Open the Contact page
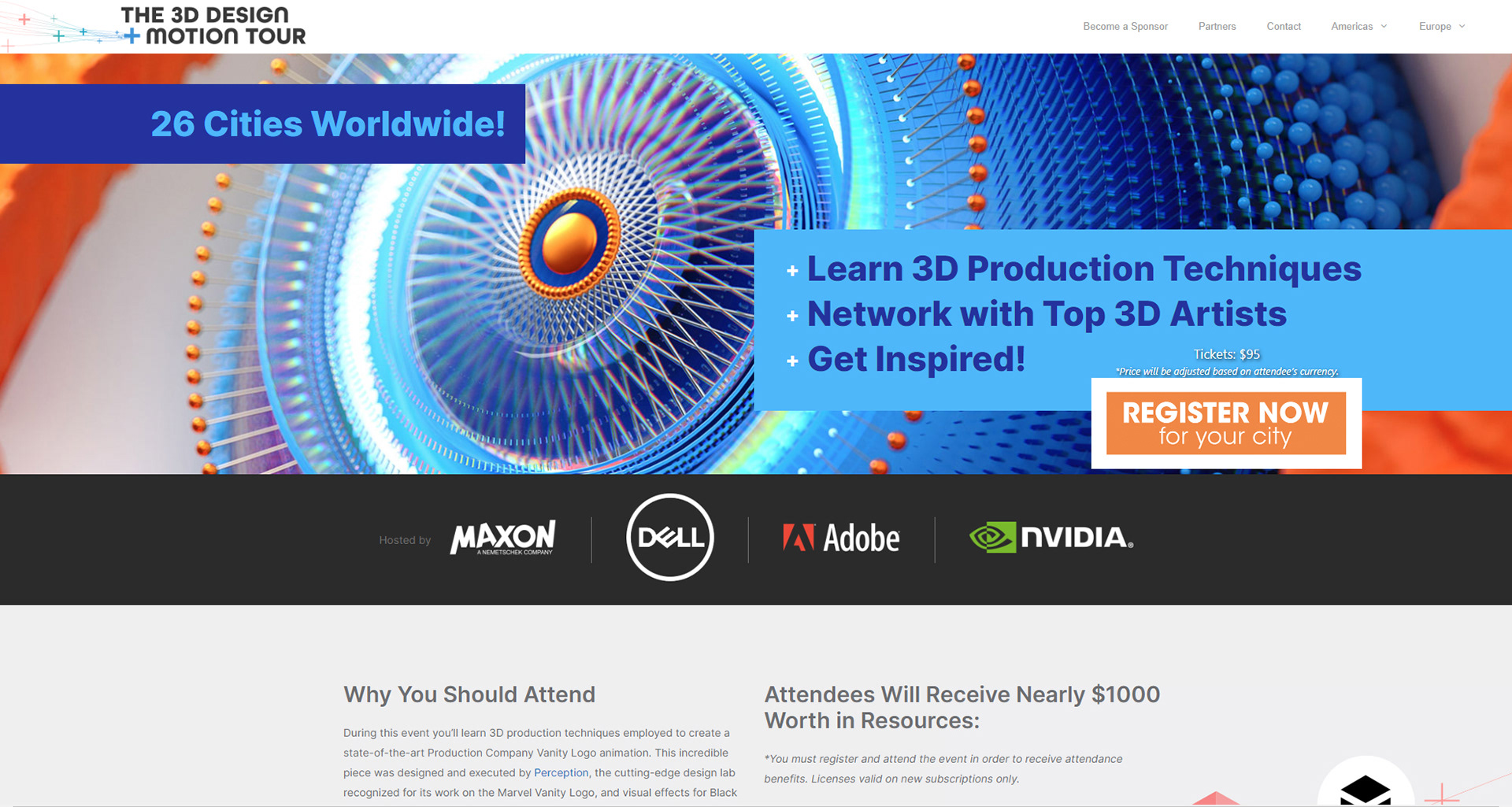The width and height of the screenshot is (1512, 807). (1284, 27)
